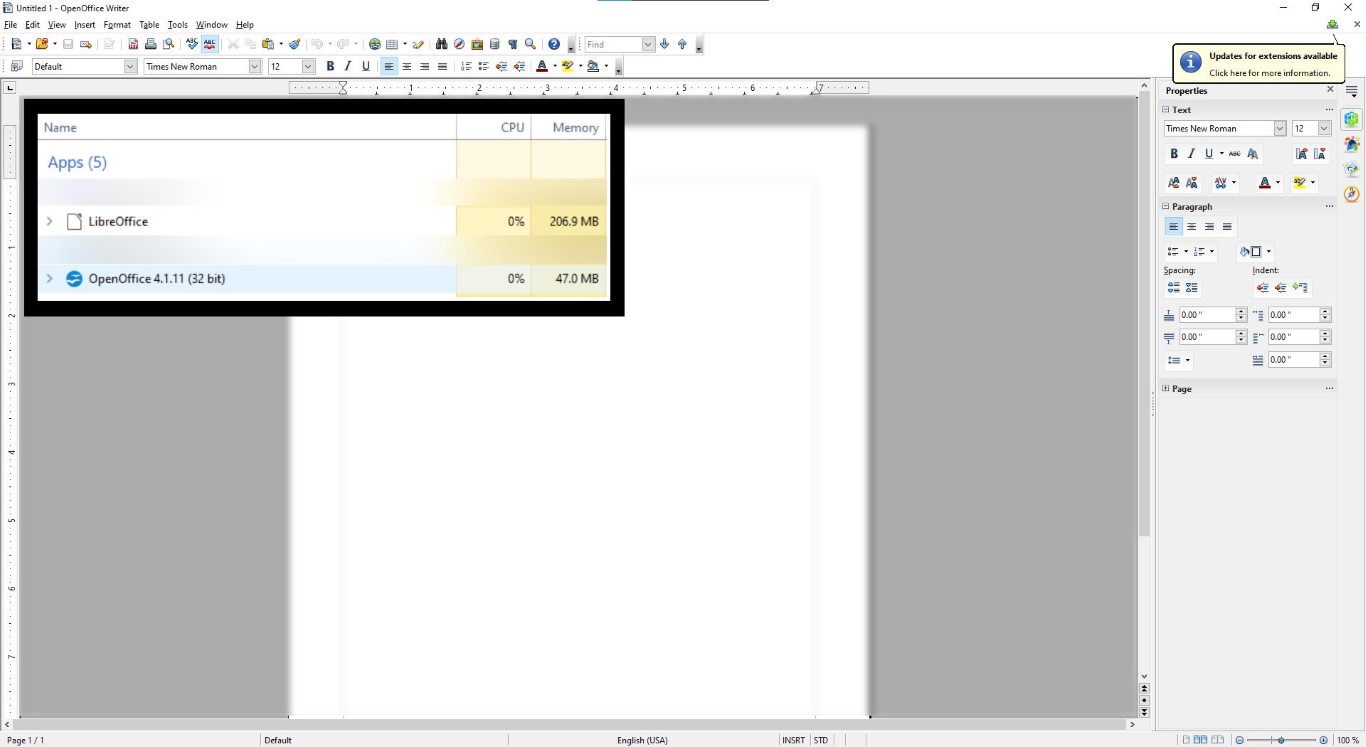Toggle Numbering in formatting toolbar

point(465,66)
